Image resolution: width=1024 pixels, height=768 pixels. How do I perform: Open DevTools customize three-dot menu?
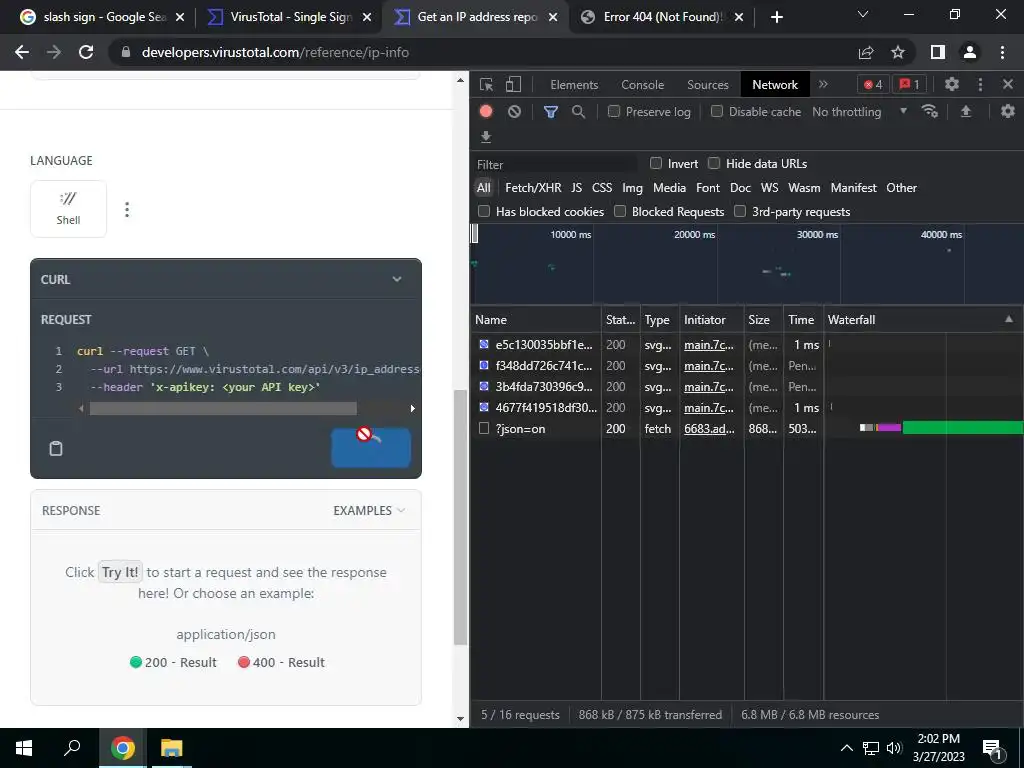[980, 84]
